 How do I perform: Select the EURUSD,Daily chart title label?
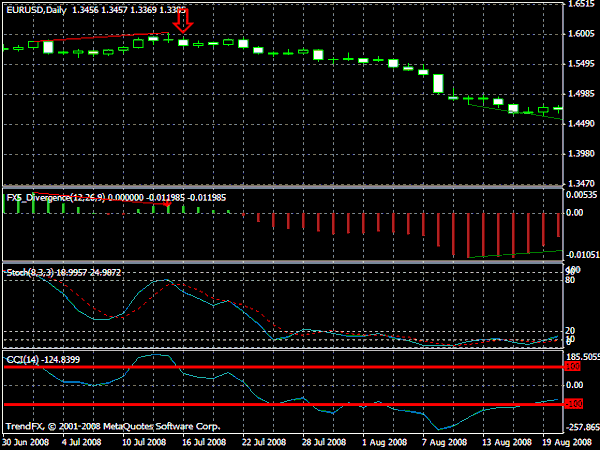pyautogui.click(x=36, y=10)
